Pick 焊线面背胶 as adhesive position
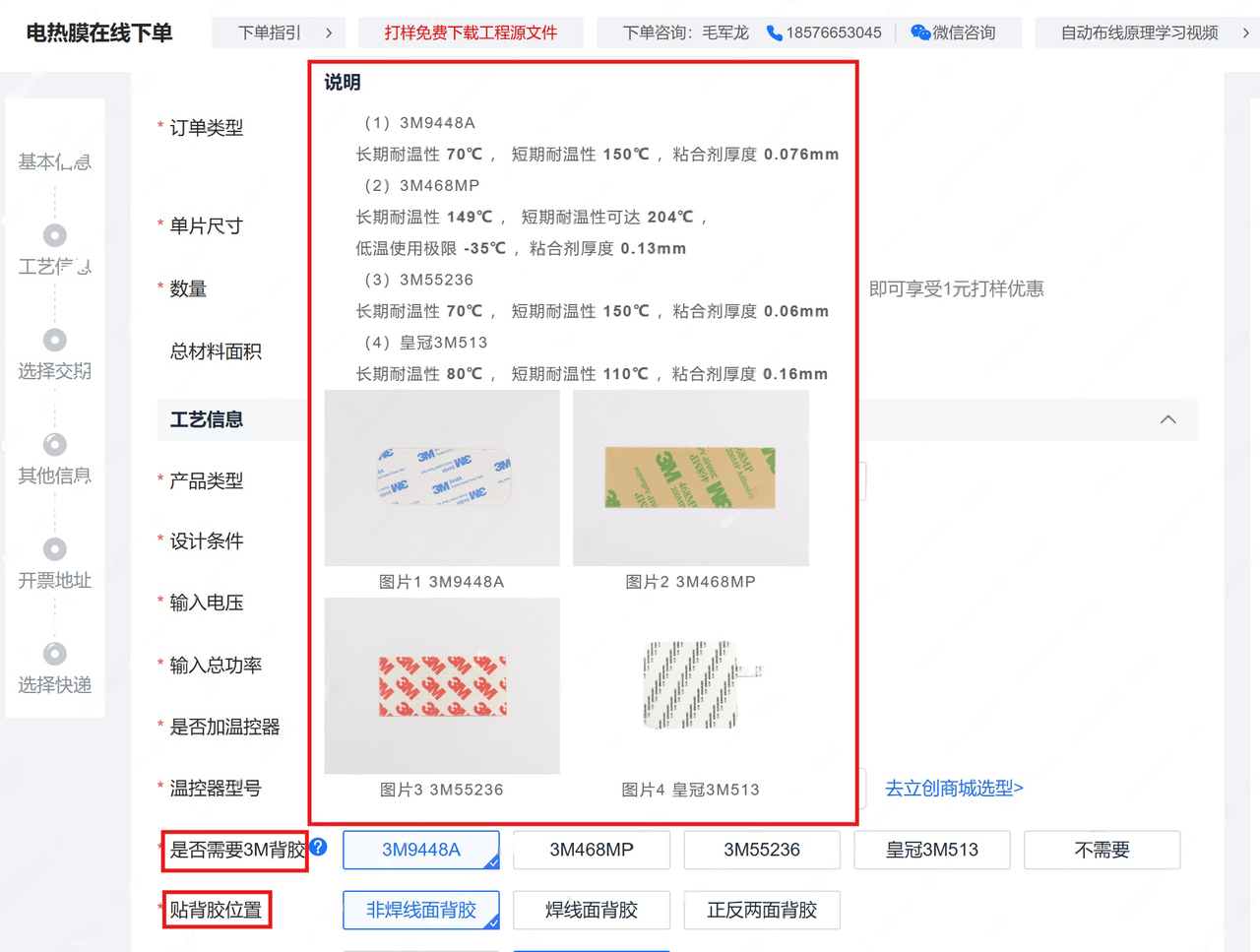Image resolution: width=1260 pixels, height=952 pixels. coord(592,911)
